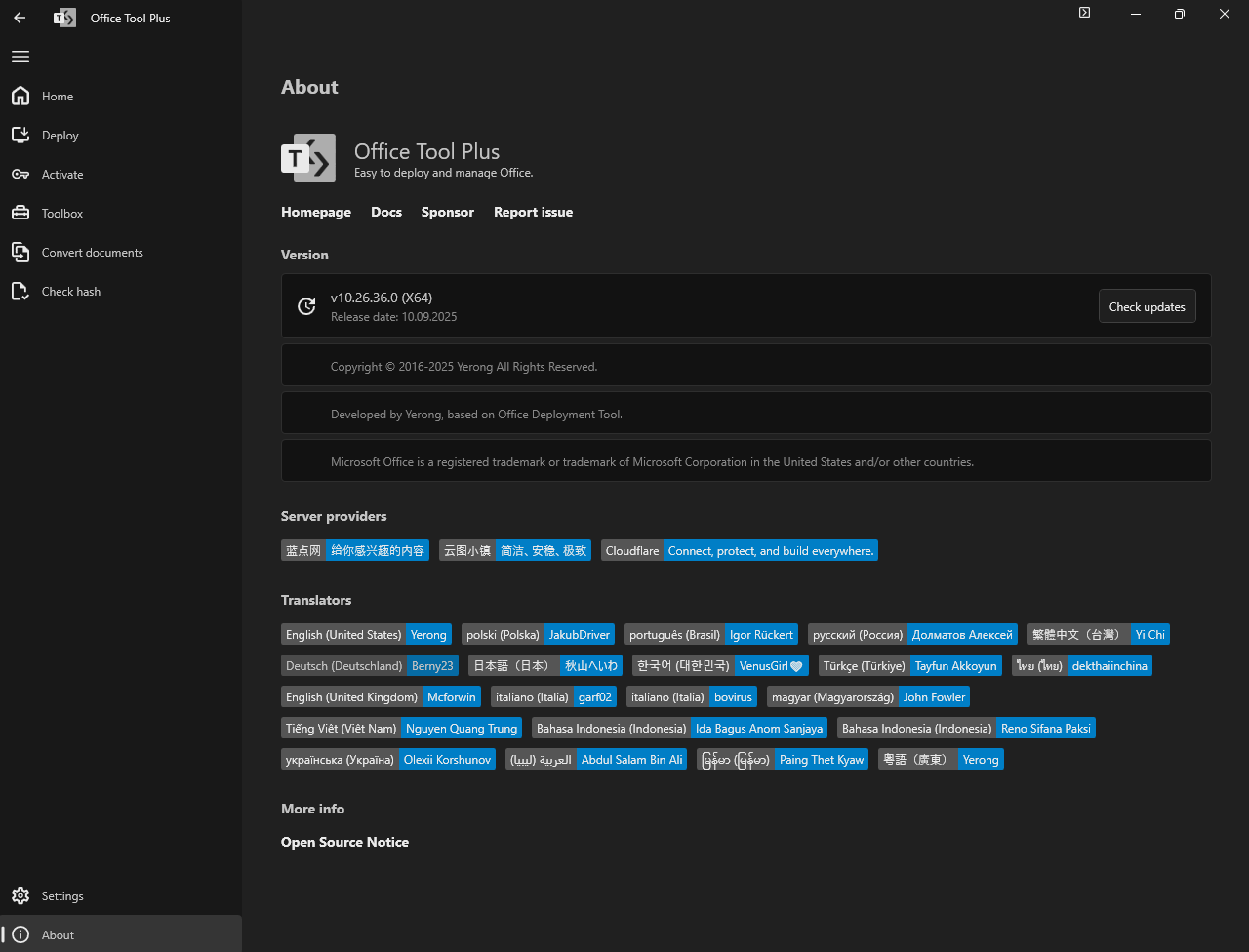Go to the Home page
Image resolution: width=1249 pixels, height=952 pixels.
click(x=121, y=96)
